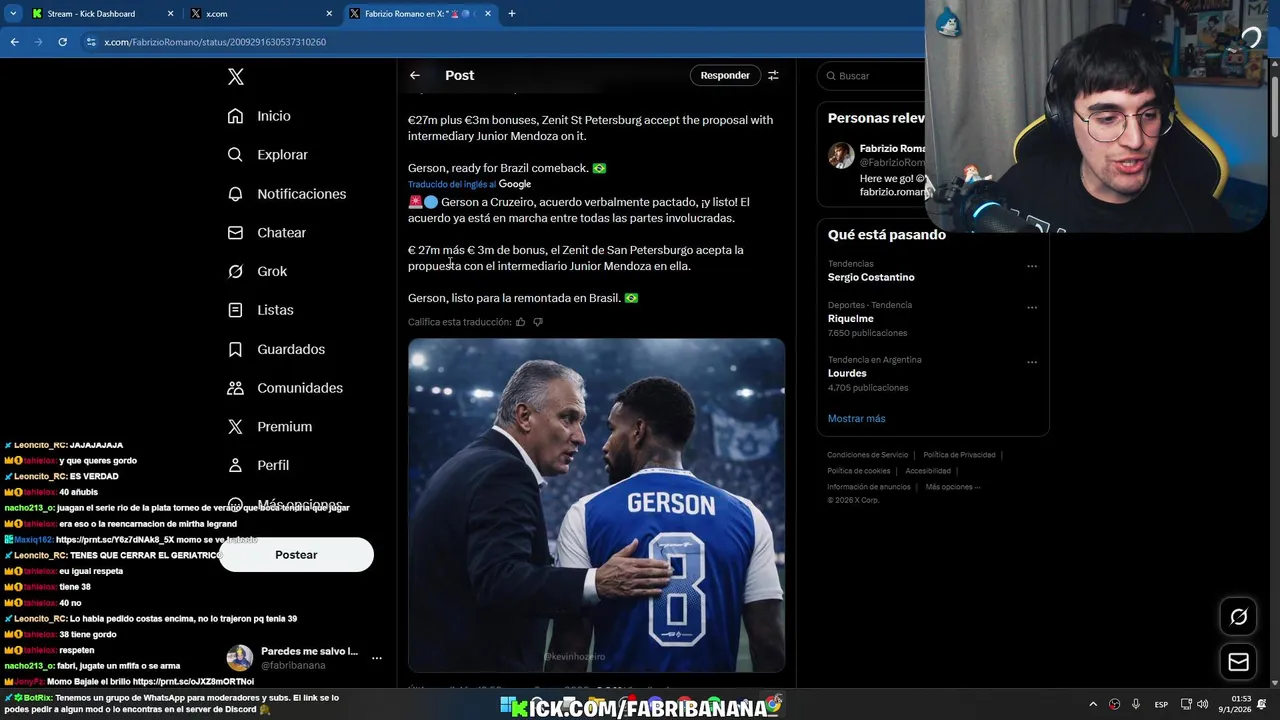Open the floating Grok button at bottom right

1238,617
